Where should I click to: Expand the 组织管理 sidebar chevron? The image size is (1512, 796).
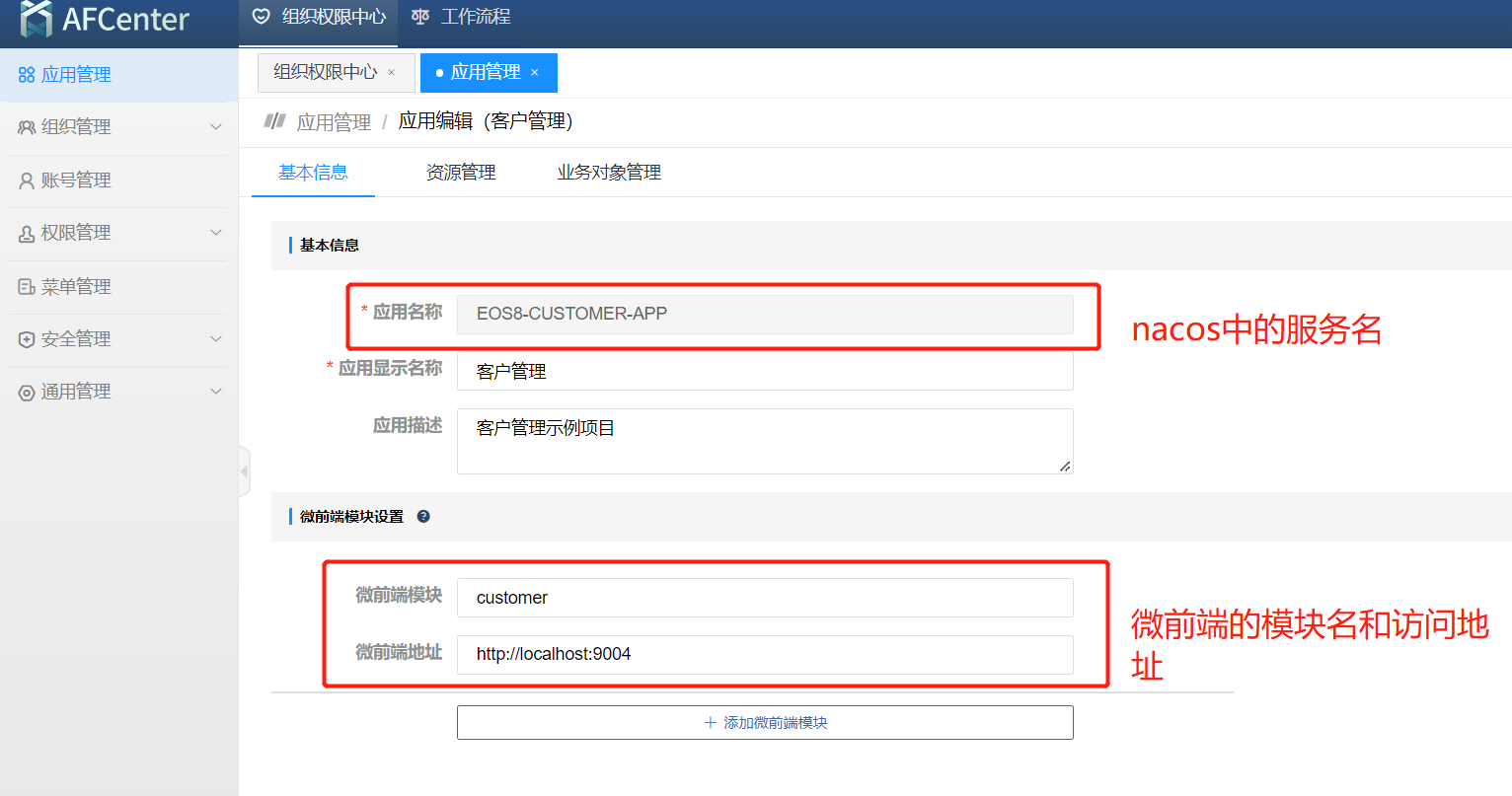pos(216,127)
